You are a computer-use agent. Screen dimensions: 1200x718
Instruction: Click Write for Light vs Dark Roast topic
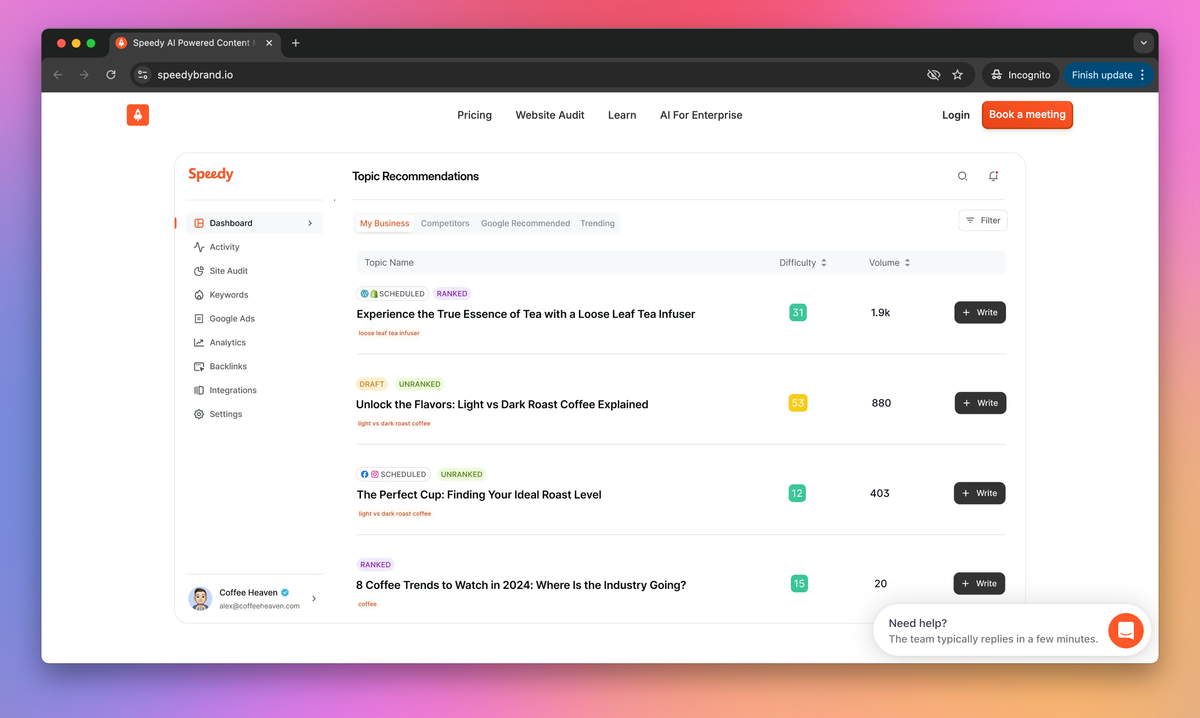[x=980, y=403]
